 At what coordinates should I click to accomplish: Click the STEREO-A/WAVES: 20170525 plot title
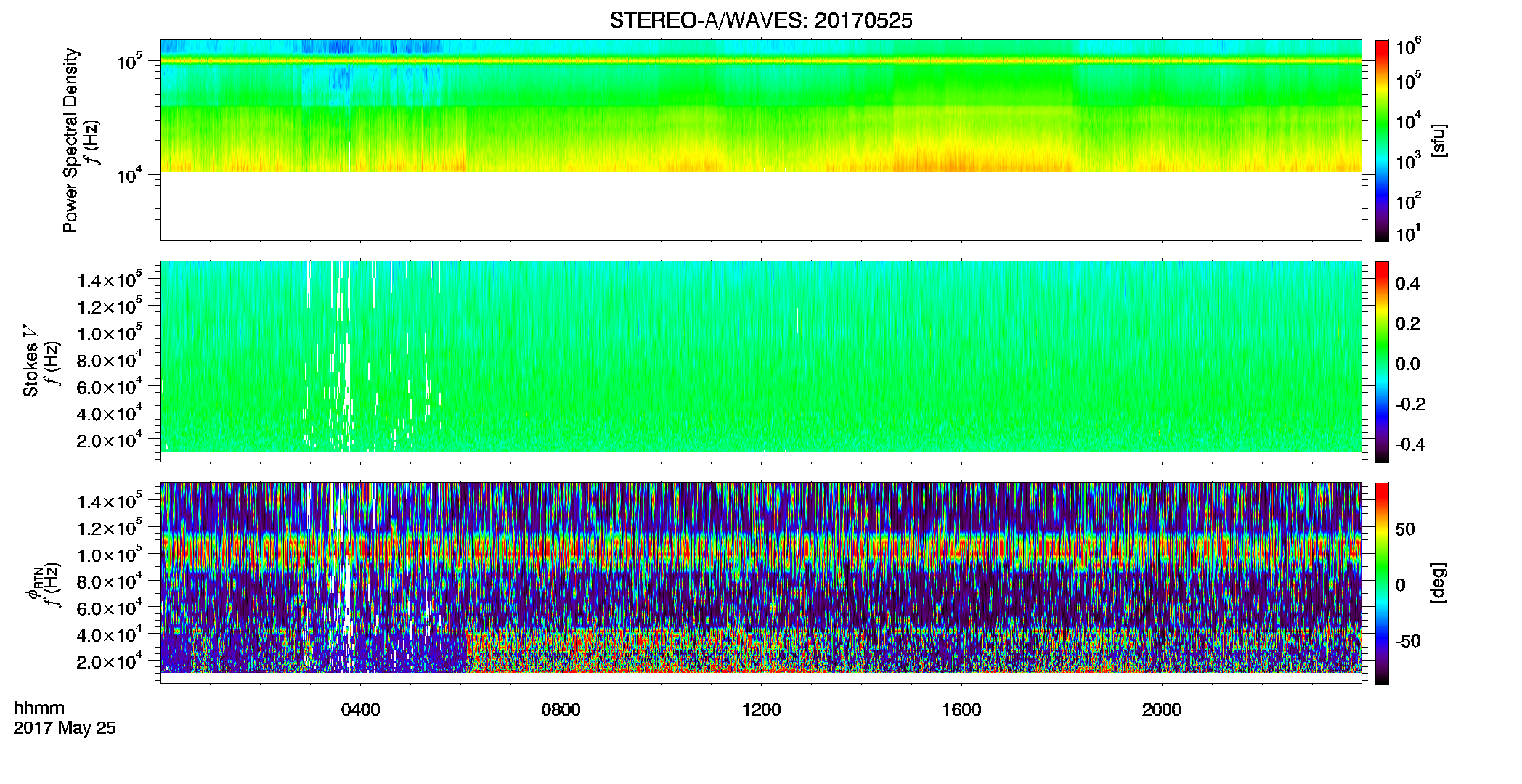(760, 21)
